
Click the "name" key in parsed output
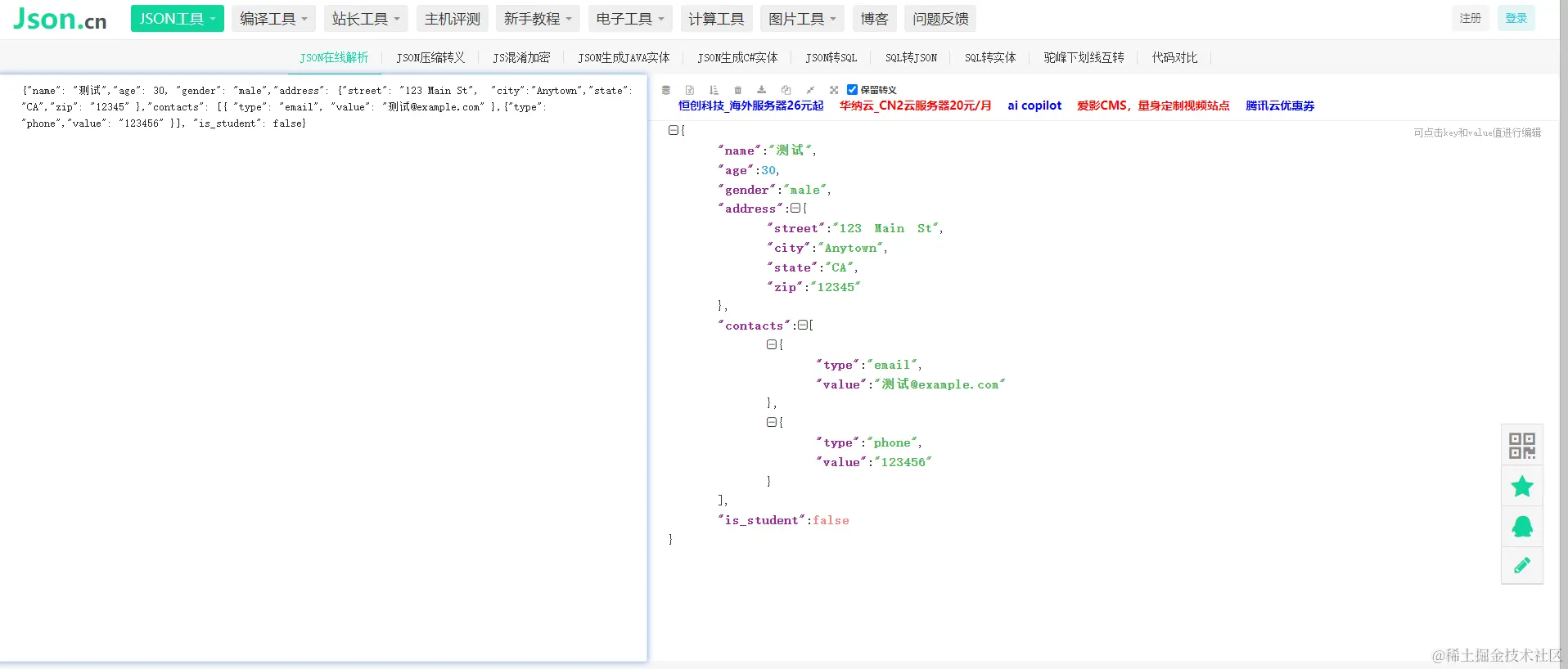click(x=740, y=150)
